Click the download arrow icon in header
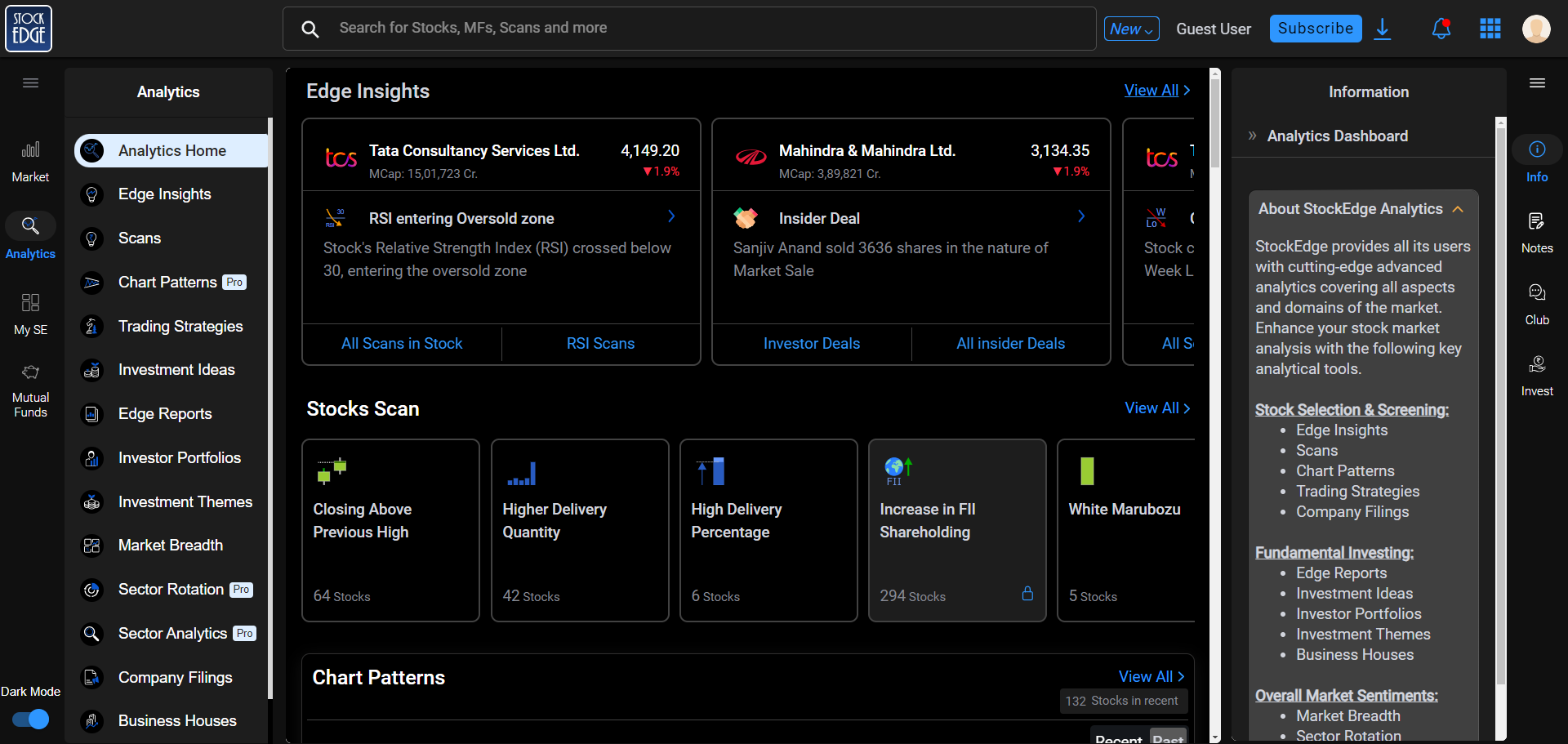Viewport: 1568px width, 744px height. (1383, 29)
